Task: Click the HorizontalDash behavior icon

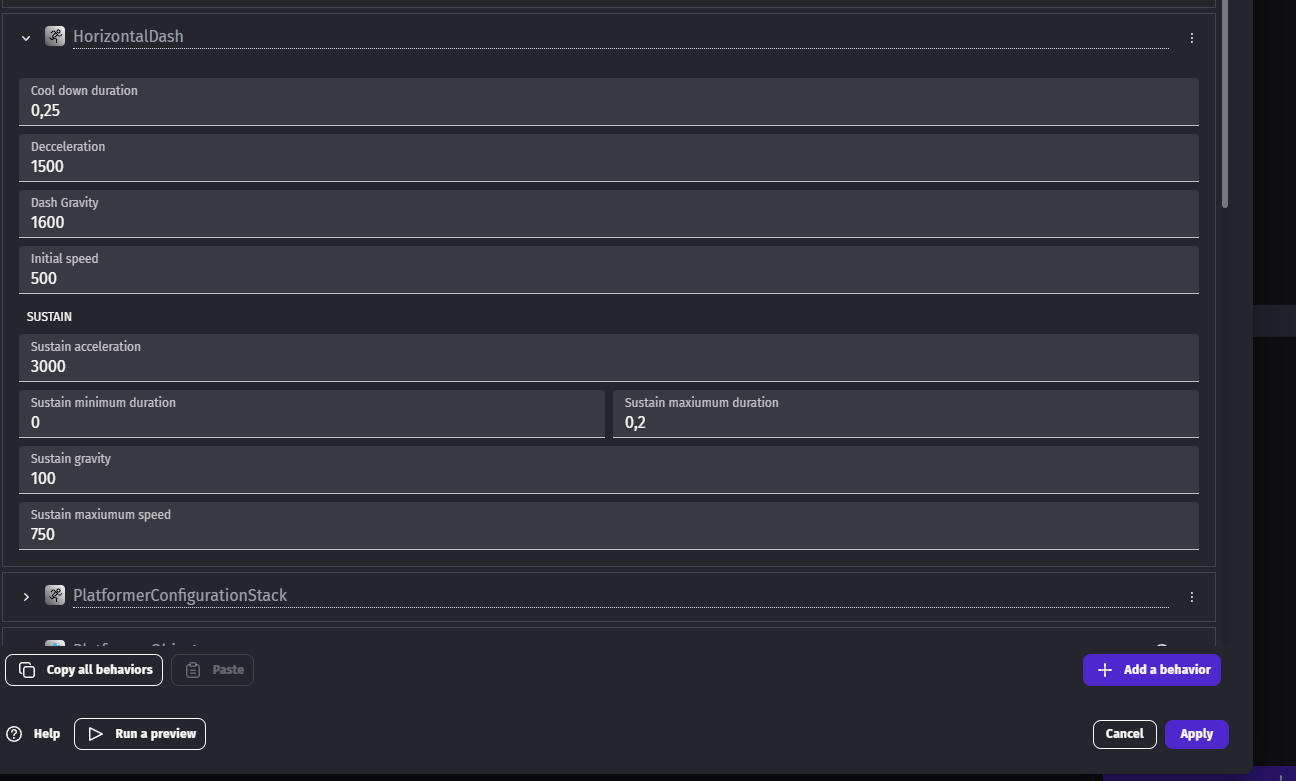Action: click(55, 37)
